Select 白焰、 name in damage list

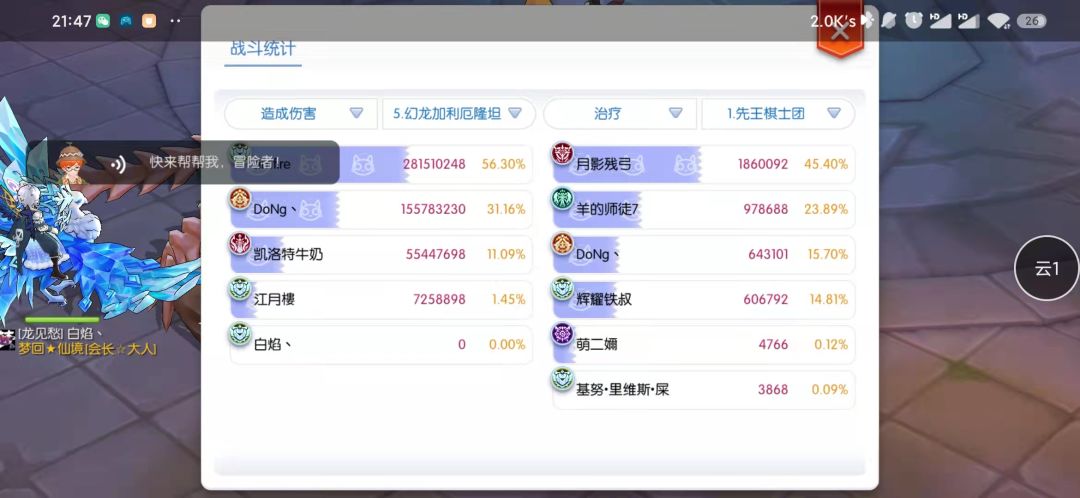click(x=272, y=344)
